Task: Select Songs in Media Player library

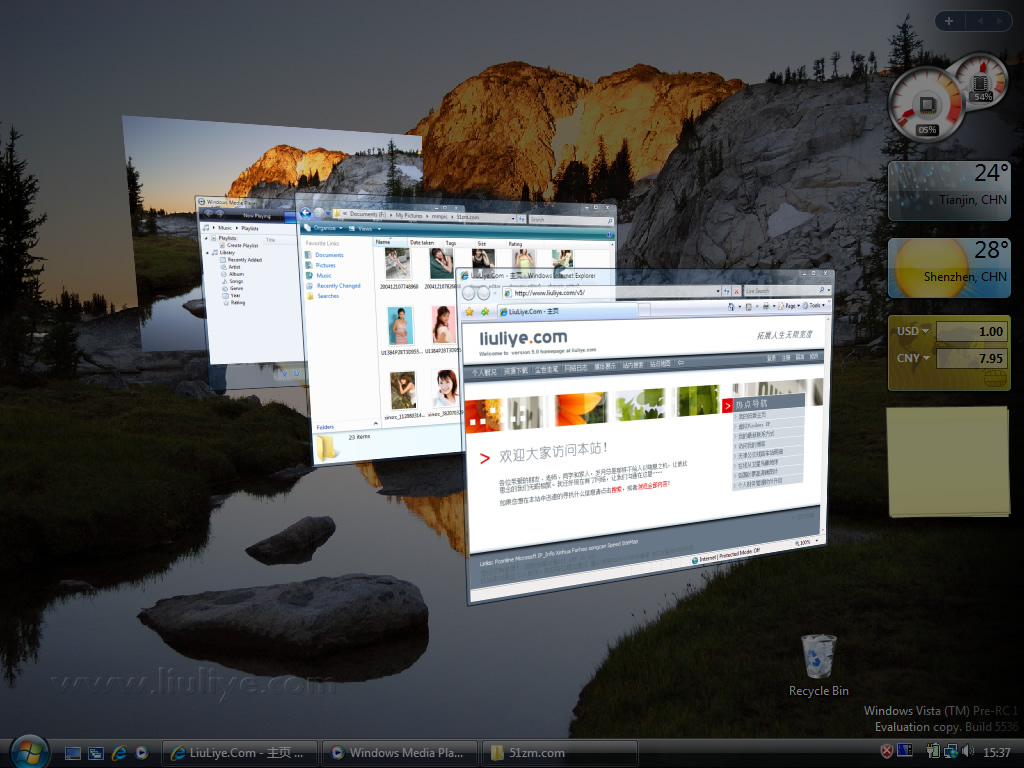Action: click(232, 281)
